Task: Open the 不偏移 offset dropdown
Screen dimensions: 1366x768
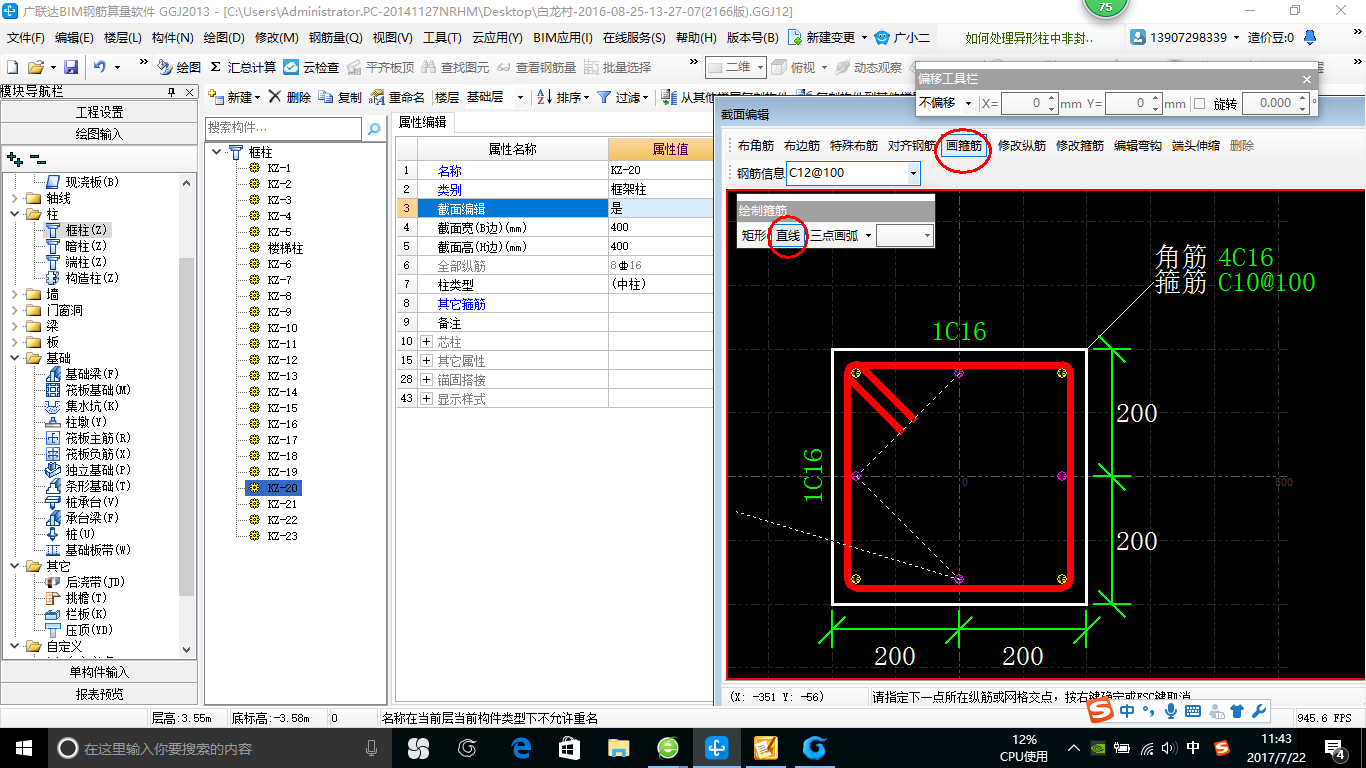Action: click(968, 103)
